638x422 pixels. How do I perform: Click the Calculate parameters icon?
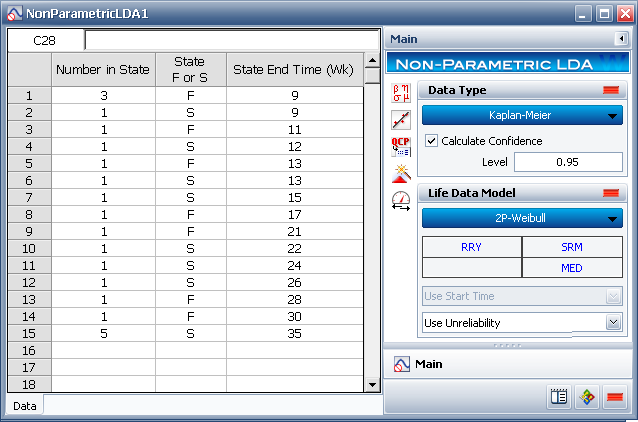pyautogui.click(x=401, y=94)
